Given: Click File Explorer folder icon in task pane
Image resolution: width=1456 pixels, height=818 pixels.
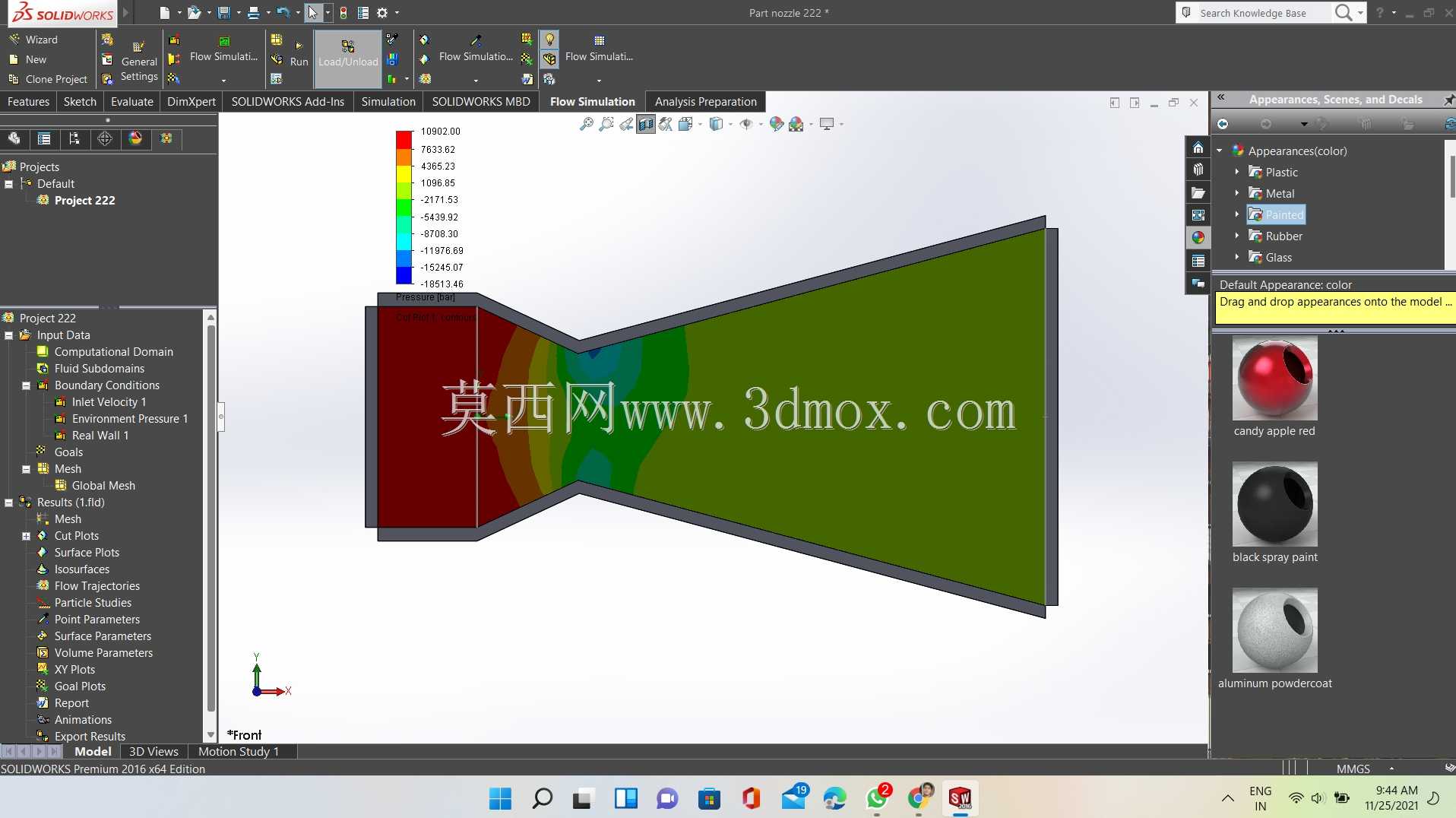Looking at the screenshot, I should [1198, 192].
